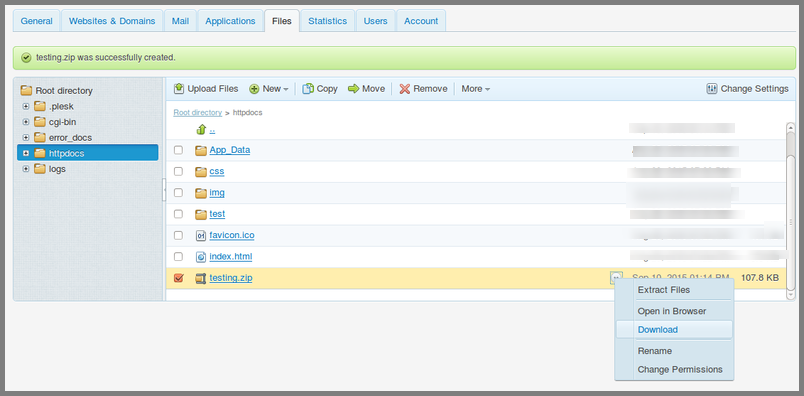This screenshot has height=396, width=804.
Task: Open the css folder link
Action: [217, 171]
